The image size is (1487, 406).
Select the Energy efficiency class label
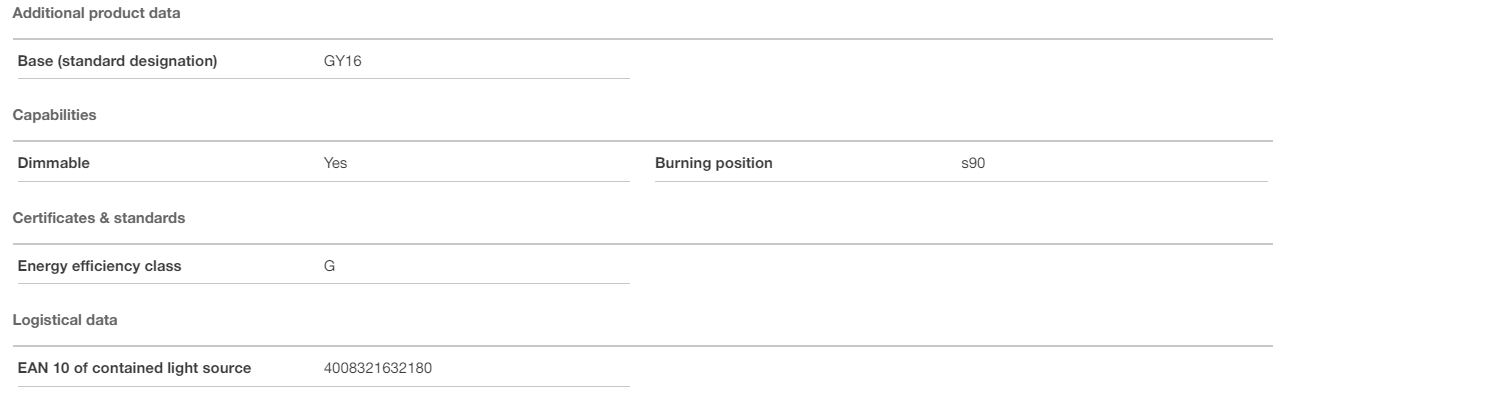click(x=99, y=266)
